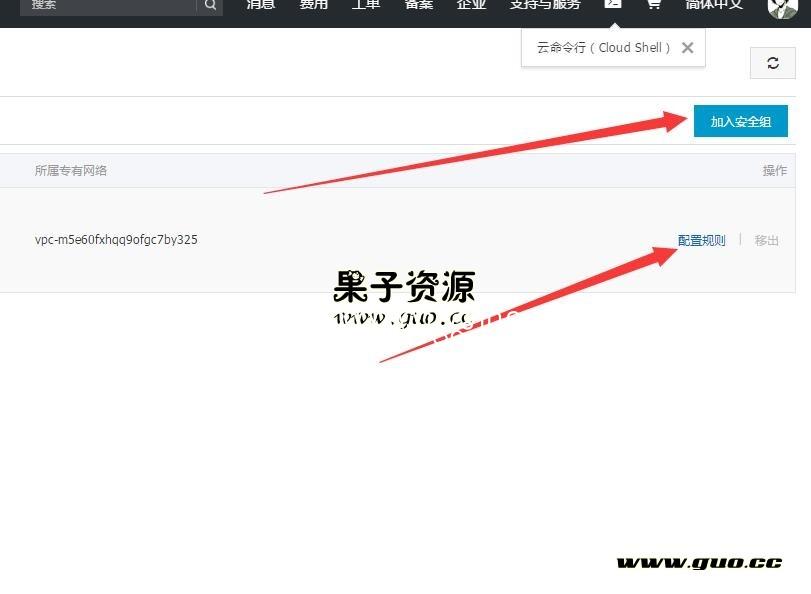Open the 费用 billing menu
The height and width of the screenshot is (594, 811).
tap(313, 4)
